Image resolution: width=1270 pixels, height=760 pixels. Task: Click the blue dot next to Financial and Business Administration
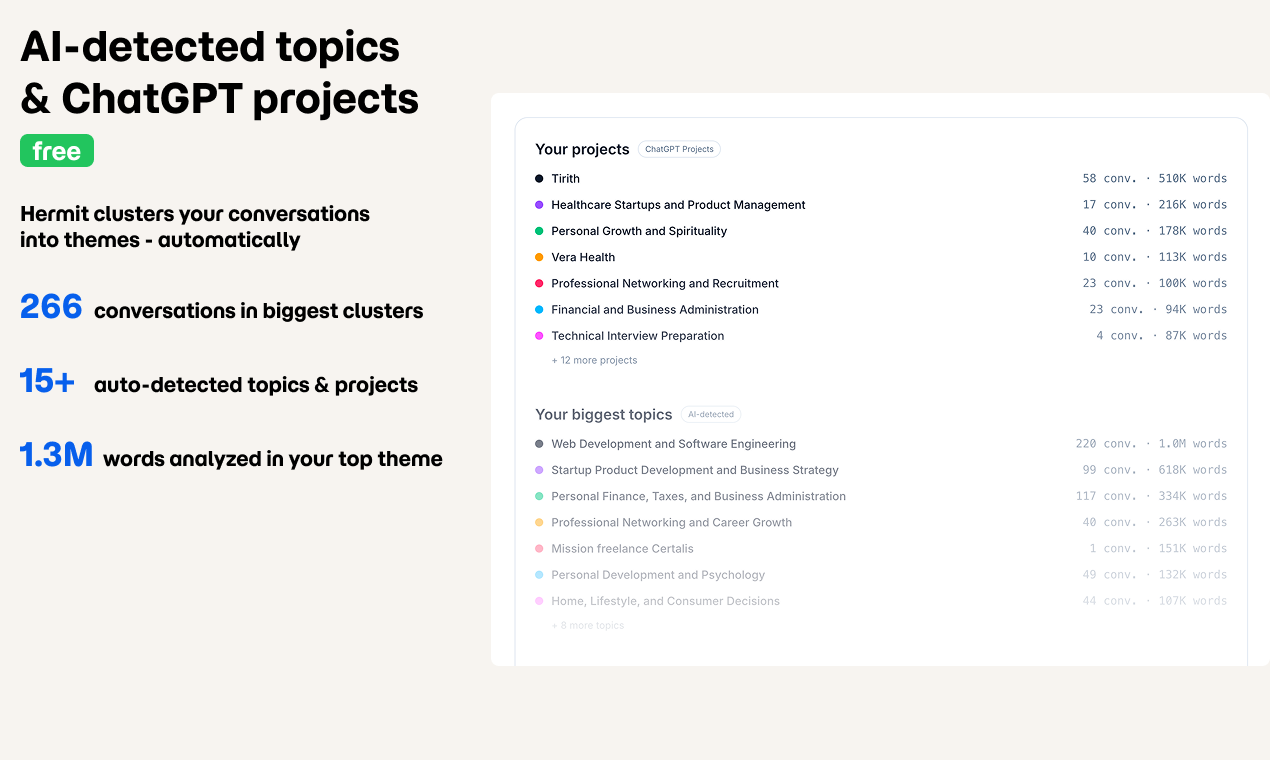540,309
